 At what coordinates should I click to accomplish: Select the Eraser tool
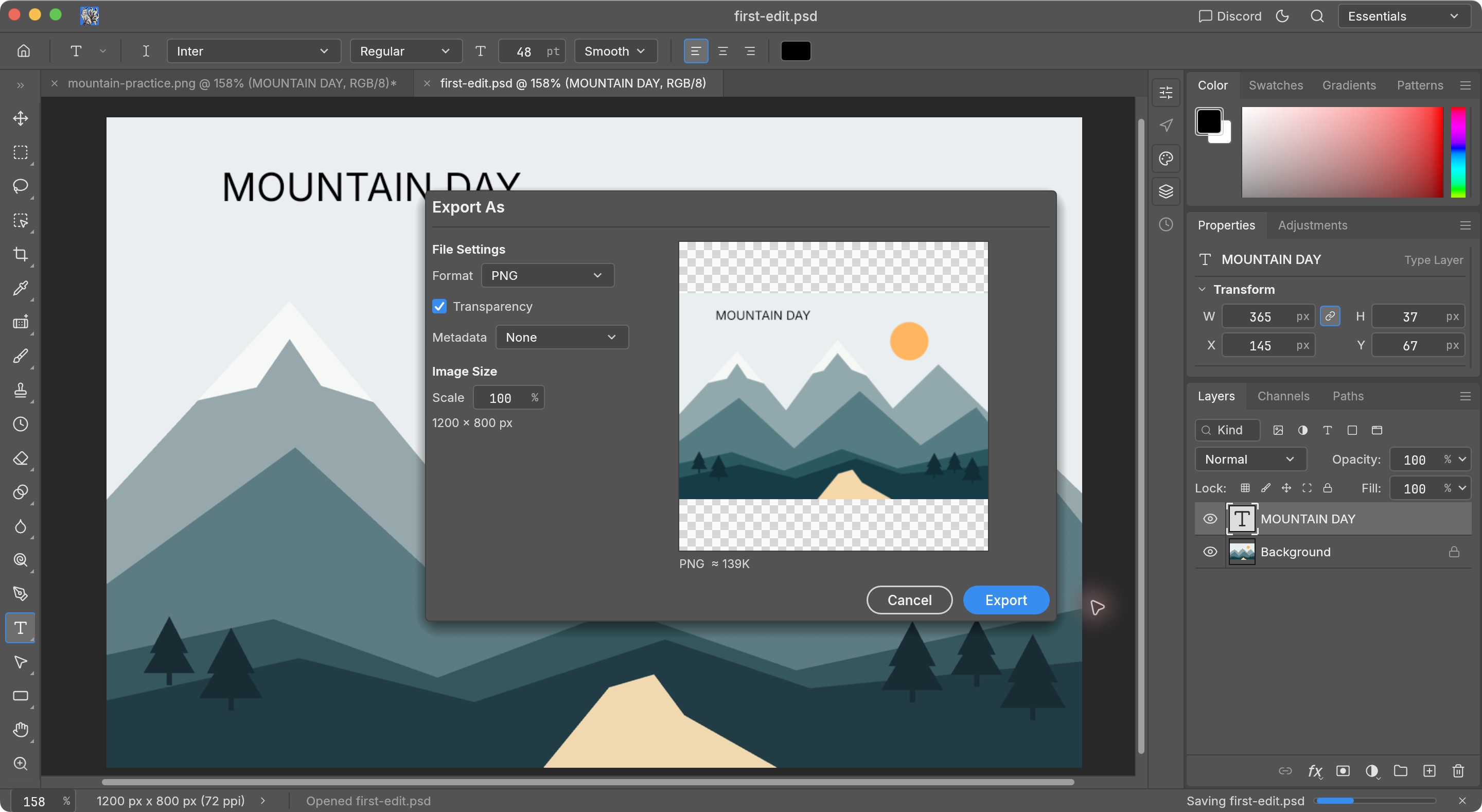coord(21,458)
